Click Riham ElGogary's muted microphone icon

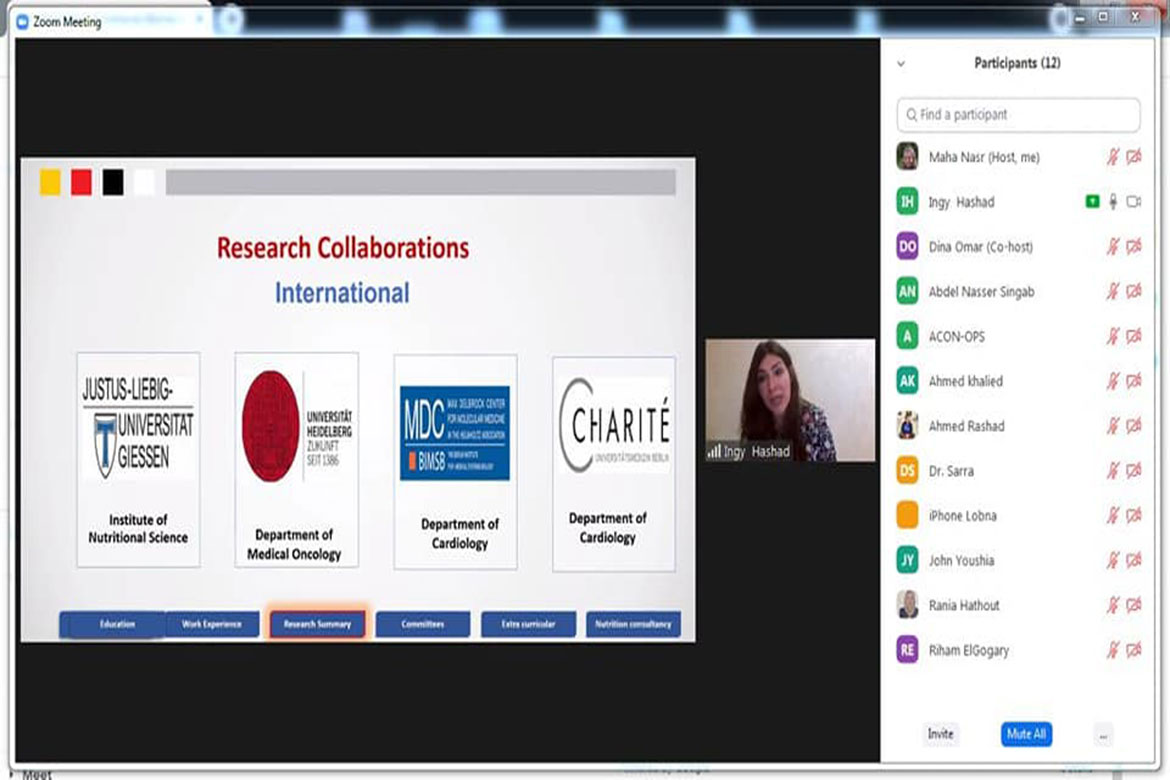click(x=1113, y=650)
